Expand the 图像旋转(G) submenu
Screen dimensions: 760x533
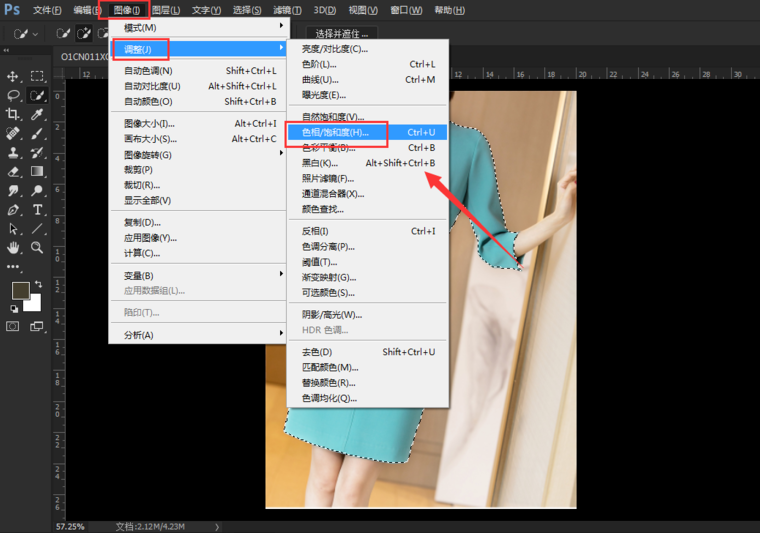pyautogui.click(x=199, y=155)
